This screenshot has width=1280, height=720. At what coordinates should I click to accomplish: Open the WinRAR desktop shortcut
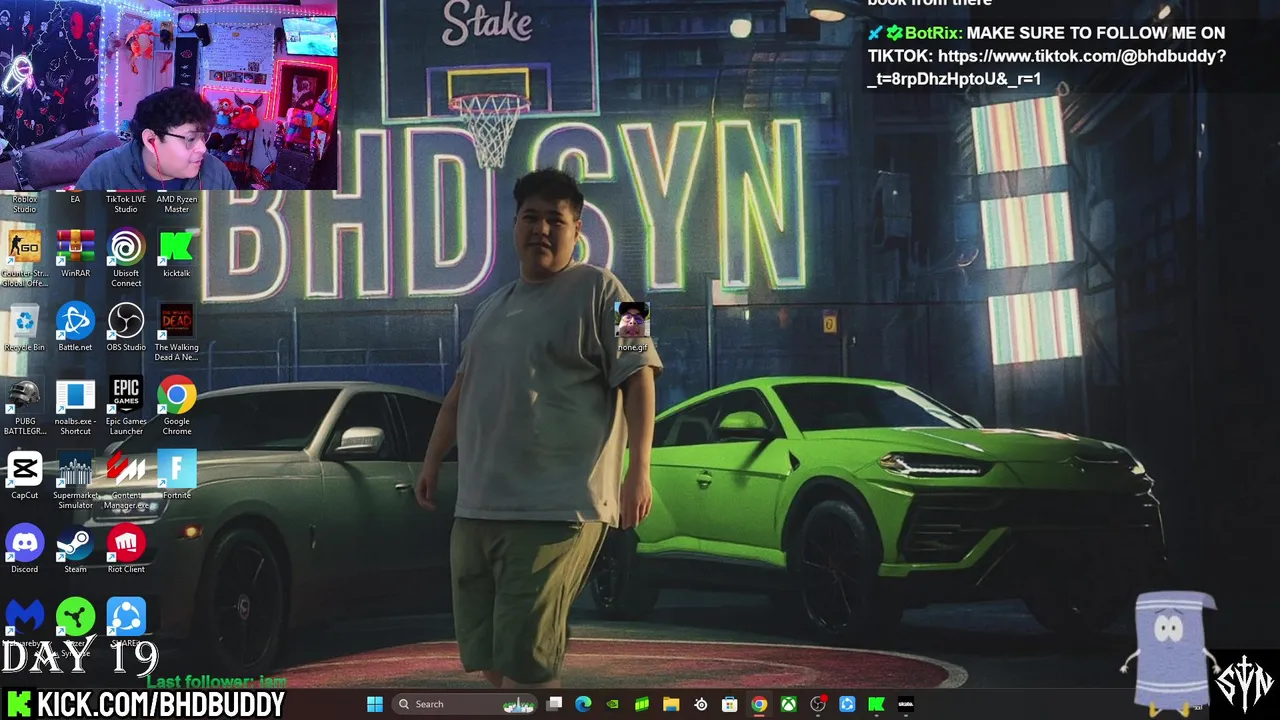click(75, 254)
